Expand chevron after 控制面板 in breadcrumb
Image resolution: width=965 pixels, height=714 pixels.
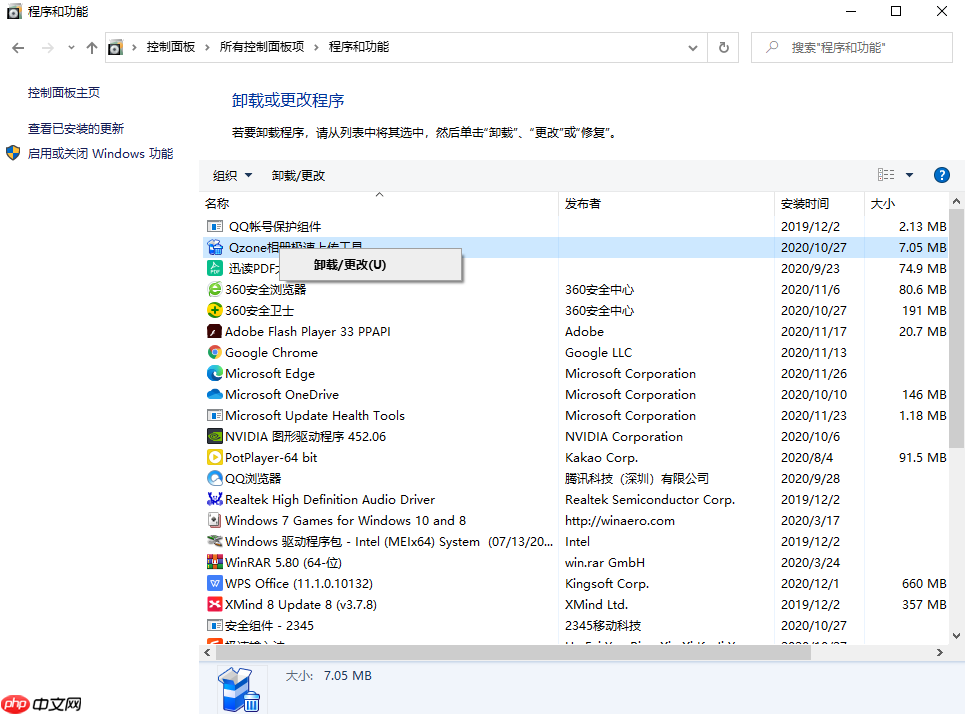click(x=207, y=47)
